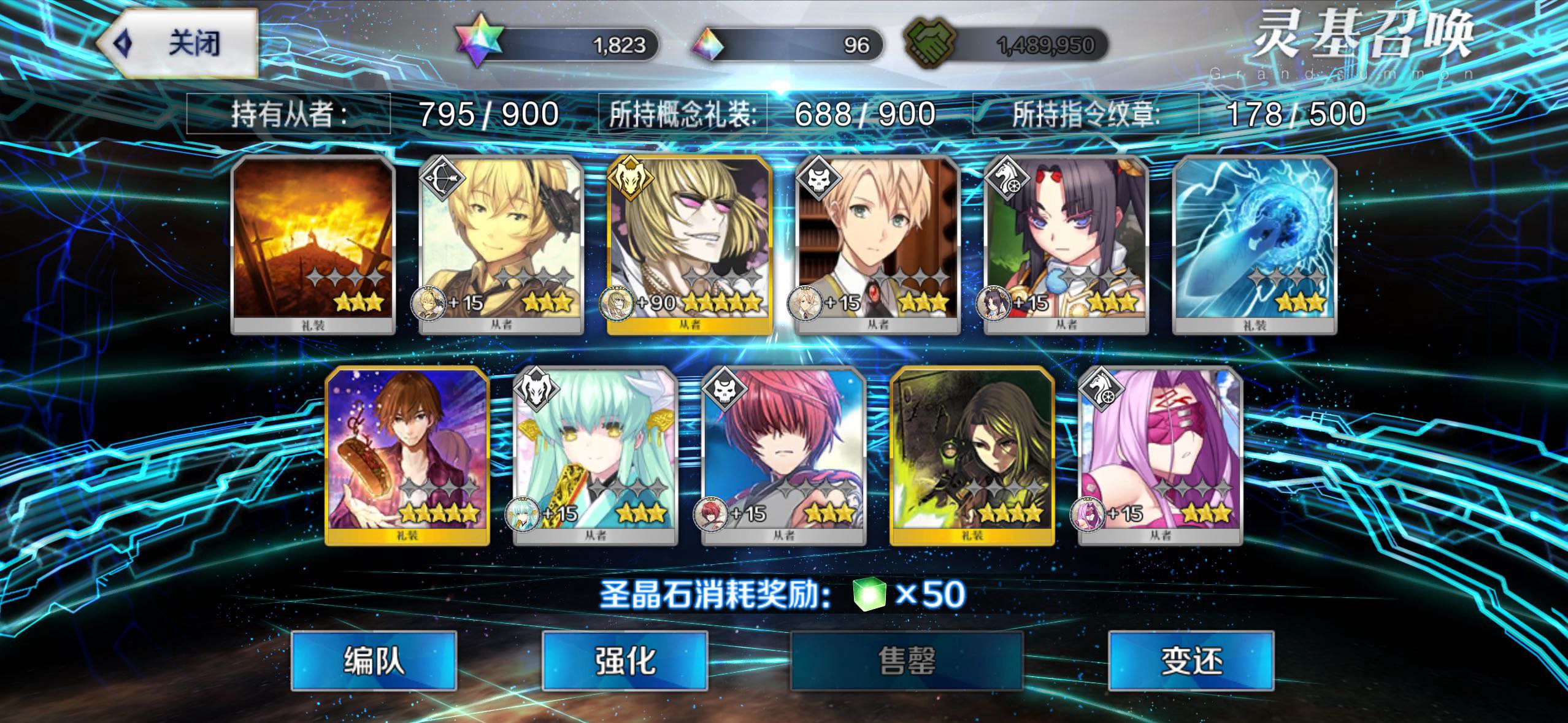Open 编队 party formation
The image size is (1568, 723).
point(374,661)
